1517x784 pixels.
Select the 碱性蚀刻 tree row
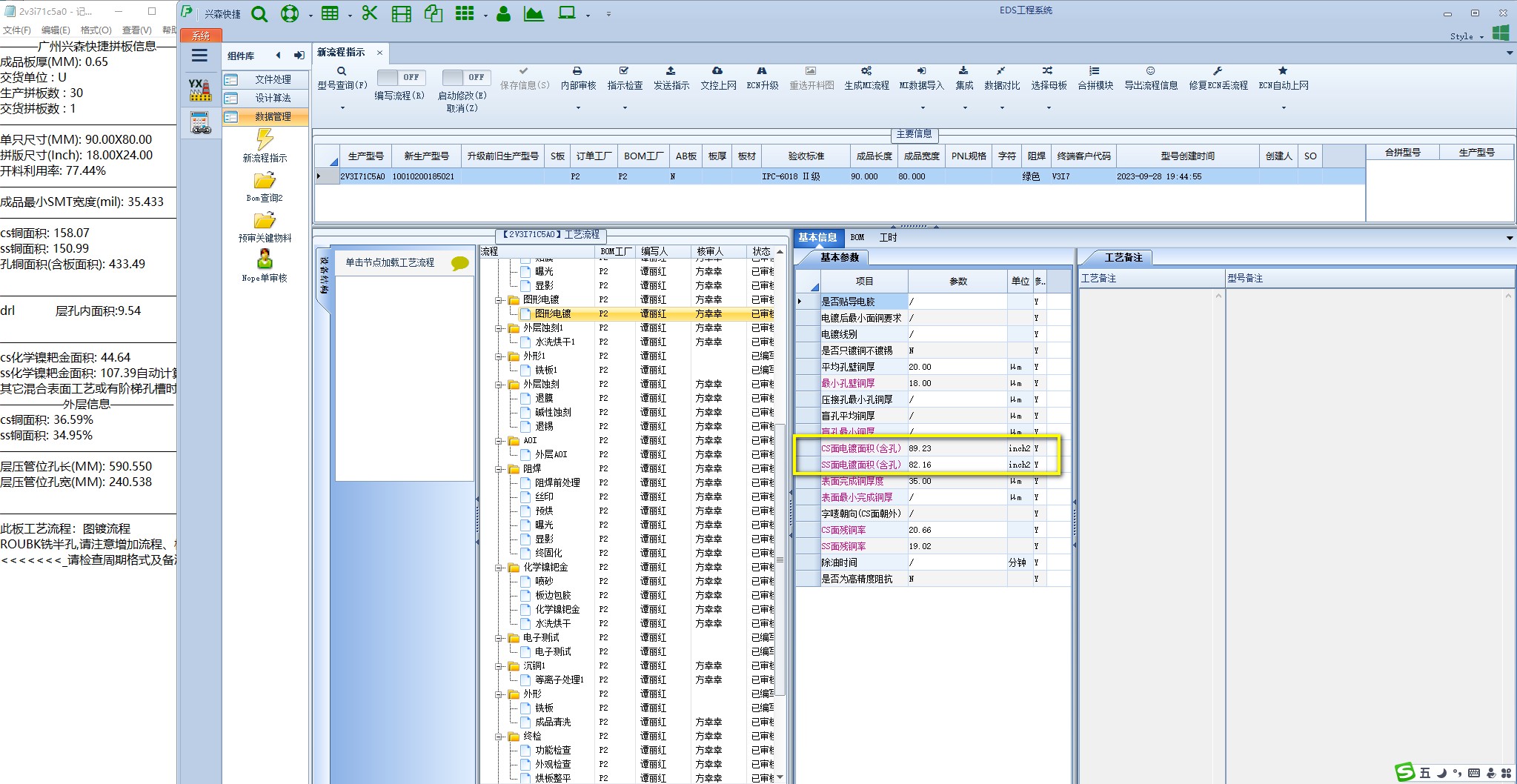coord(553,412)
